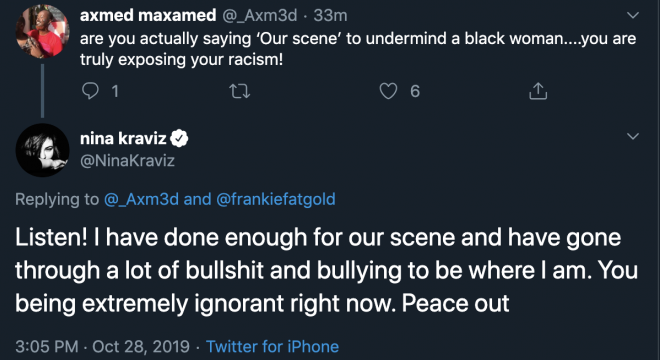Click the nina kraviz display name
660x360 pixels.
click(123, 138)
